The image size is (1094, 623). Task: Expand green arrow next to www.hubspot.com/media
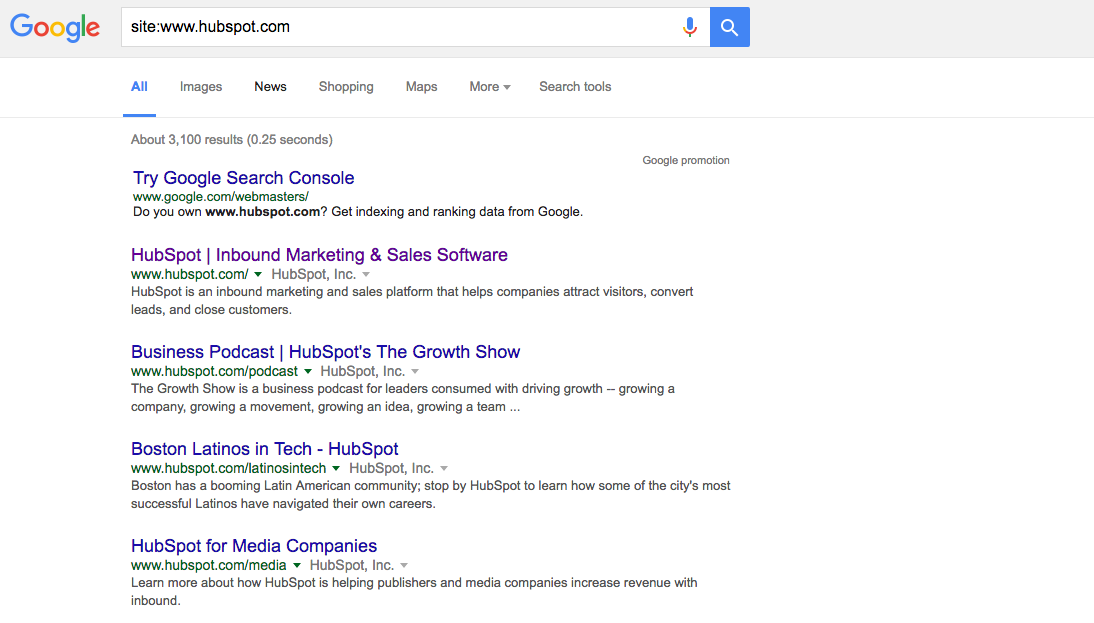(x=297, y=566)
